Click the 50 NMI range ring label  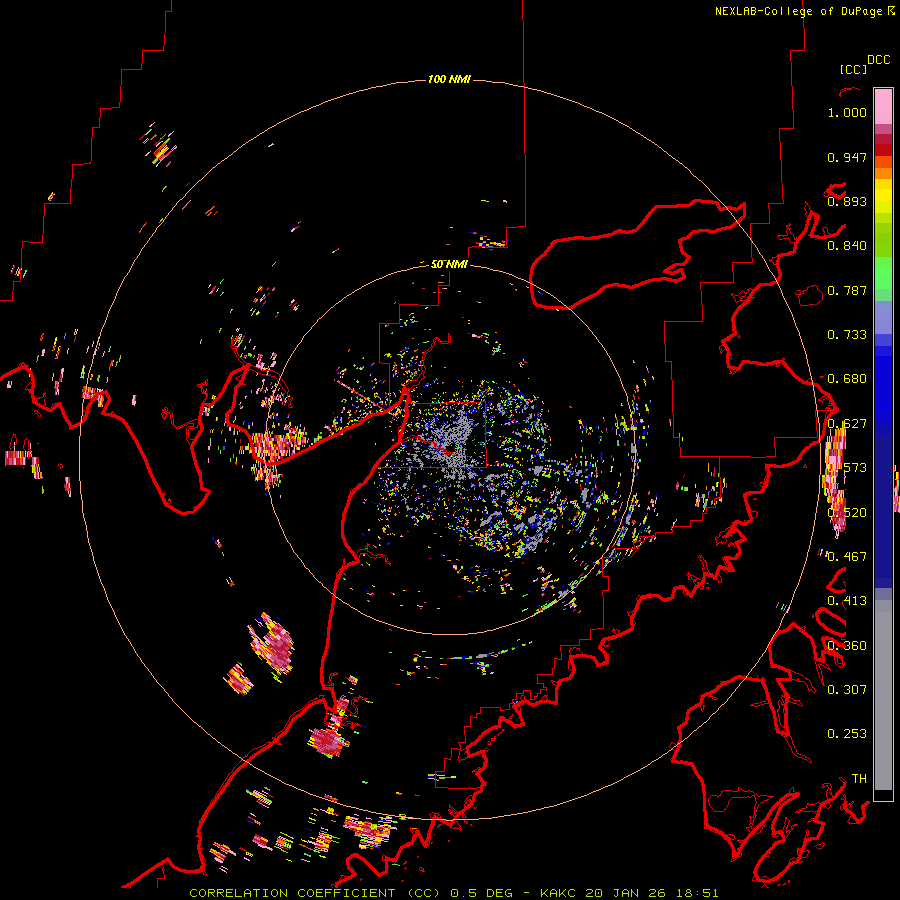click(449, 264)
